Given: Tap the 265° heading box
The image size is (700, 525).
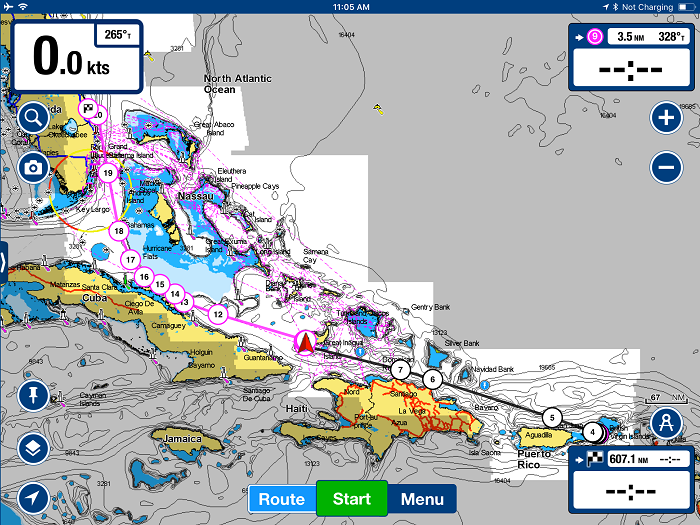Looking at the screenshot, I should pyautogui.click(x=117, y=35).
